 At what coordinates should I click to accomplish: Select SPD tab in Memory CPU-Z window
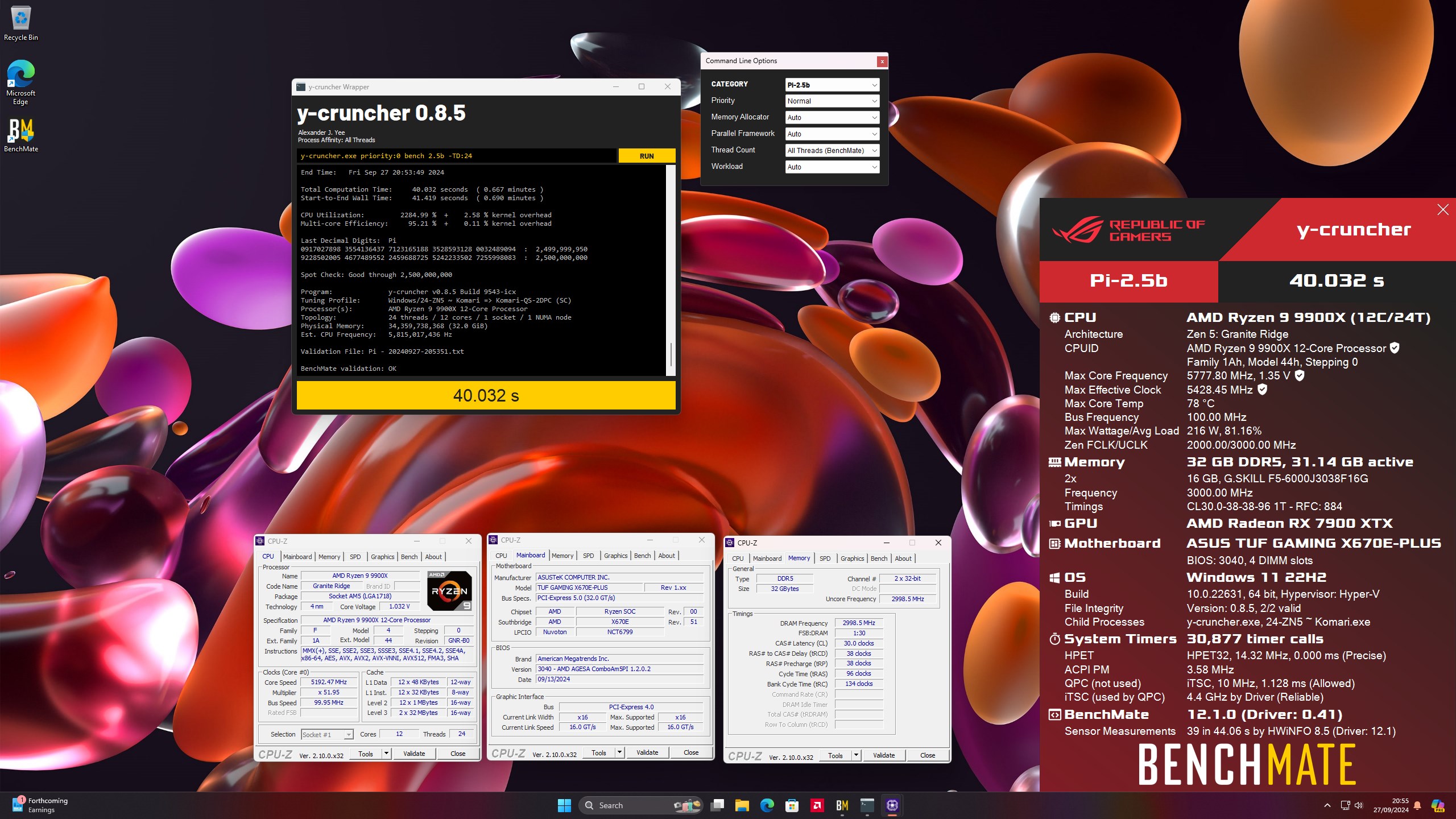[x=825, y=559]
